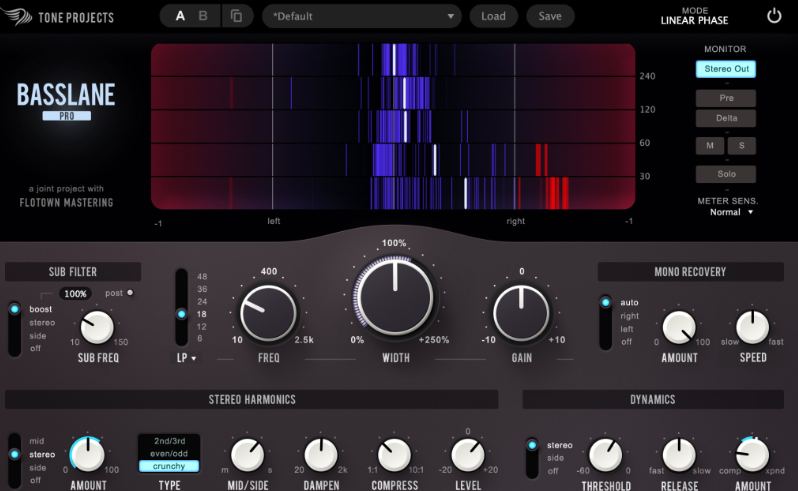Screen dimensions: 798x491
Task: Toggle the plugin power bypass icon
Action: pyautogui.click(x=774, y=16)
